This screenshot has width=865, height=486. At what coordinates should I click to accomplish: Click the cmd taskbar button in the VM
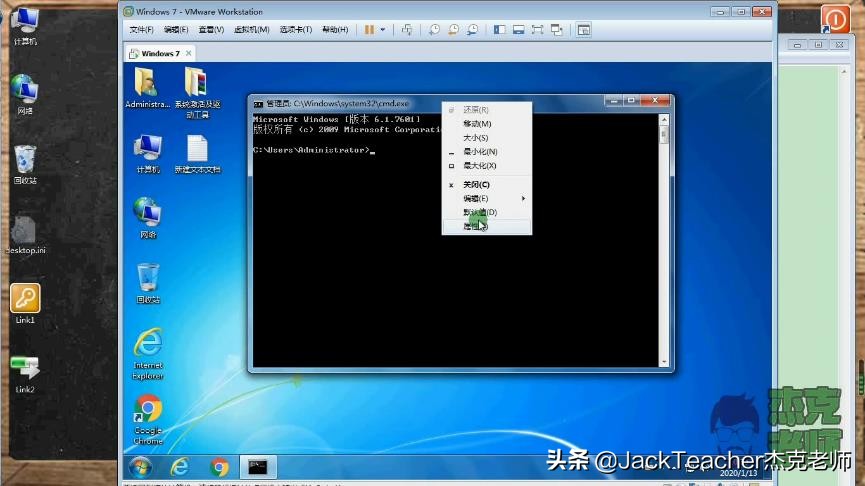(258, 467)
